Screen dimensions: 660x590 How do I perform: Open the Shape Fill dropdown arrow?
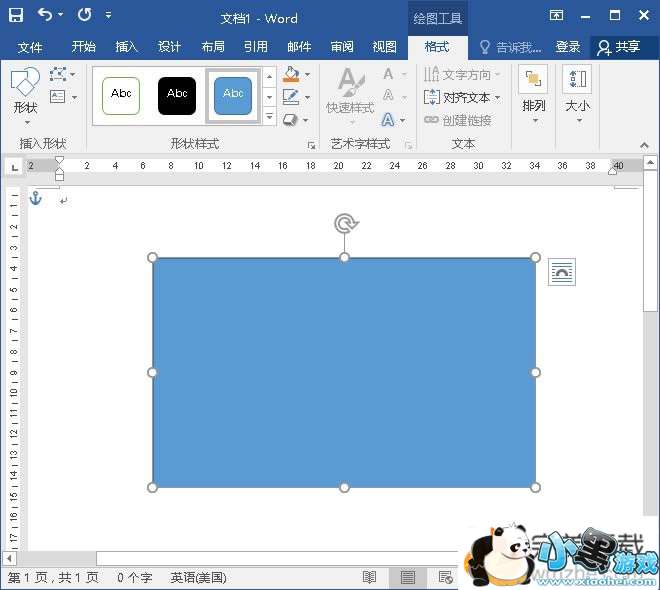click(307, 75)
